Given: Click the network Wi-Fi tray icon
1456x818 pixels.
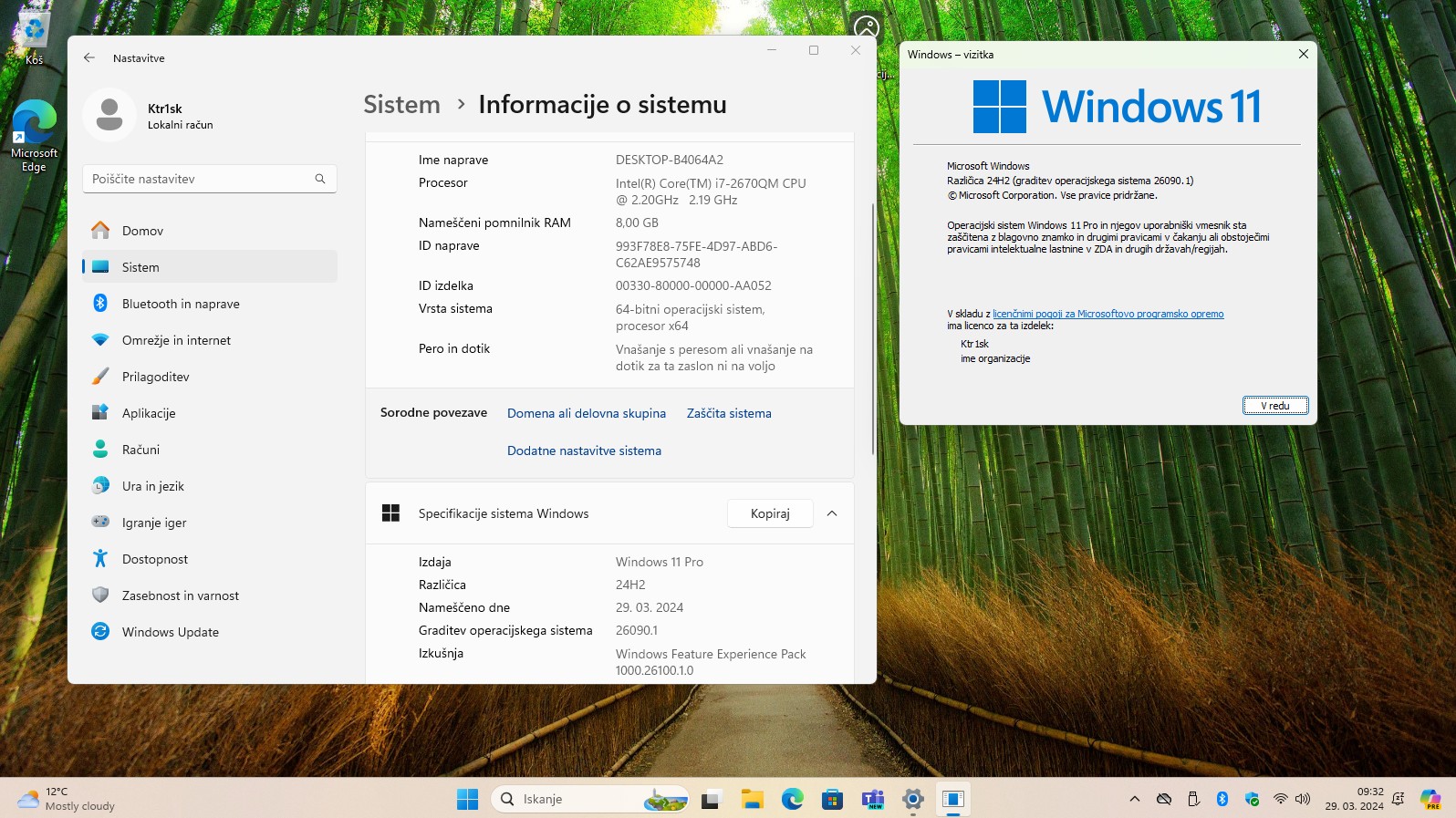Looking at the screenshot, I should (x=1281, y=799).
